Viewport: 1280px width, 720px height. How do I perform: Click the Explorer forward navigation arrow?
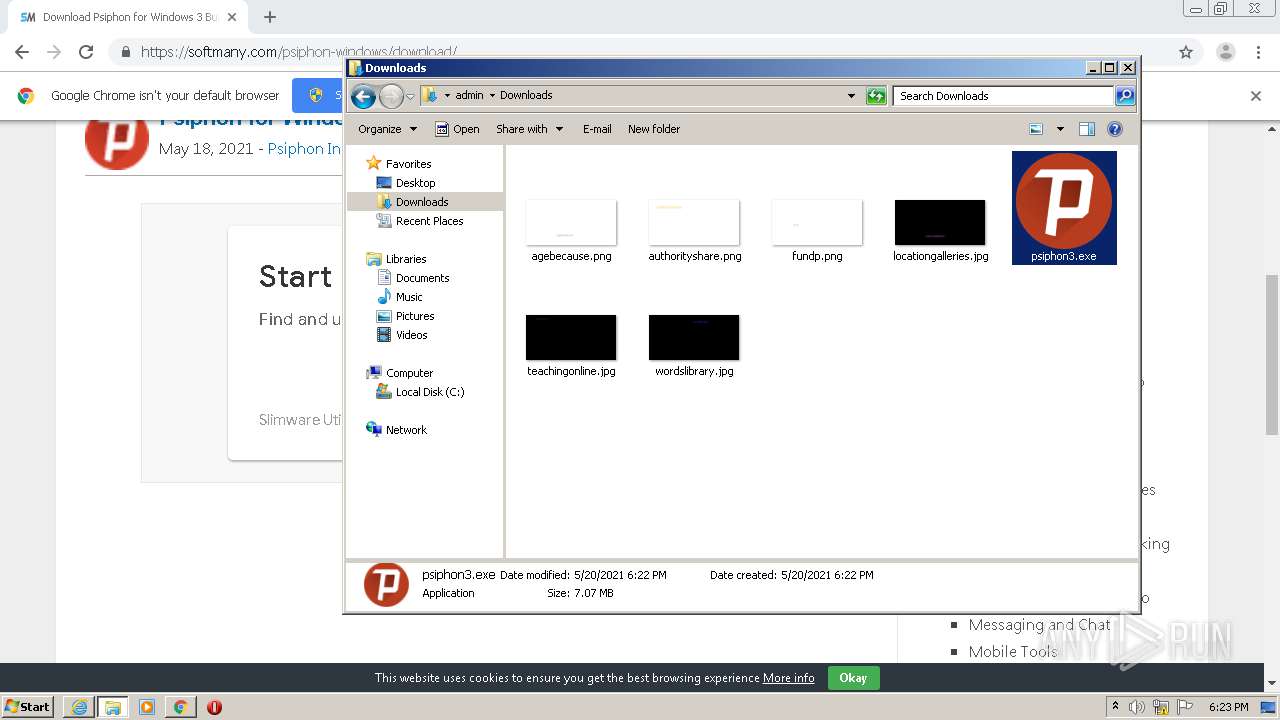point(391,96)
